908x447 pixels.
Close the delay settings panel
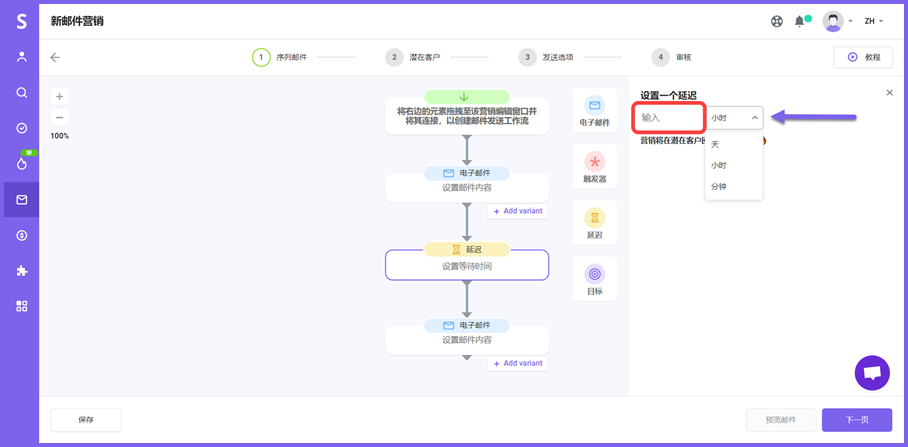click(x=889, y=93)
